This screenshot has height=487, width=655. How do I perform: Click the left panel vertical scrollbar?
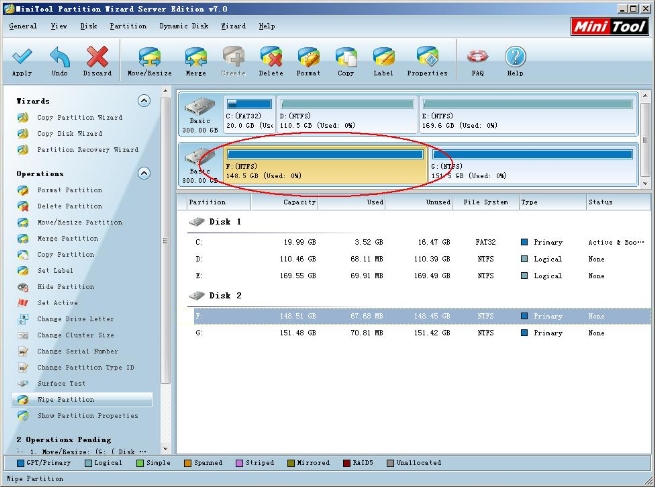[x=166, y=240]
